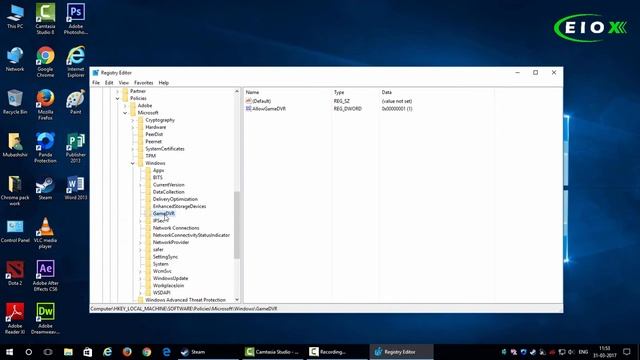This screenshot has height=360, width=640.
Task: Launch Camtasia Studio 8 desktop shortcut
Action: tap(45, 18)
